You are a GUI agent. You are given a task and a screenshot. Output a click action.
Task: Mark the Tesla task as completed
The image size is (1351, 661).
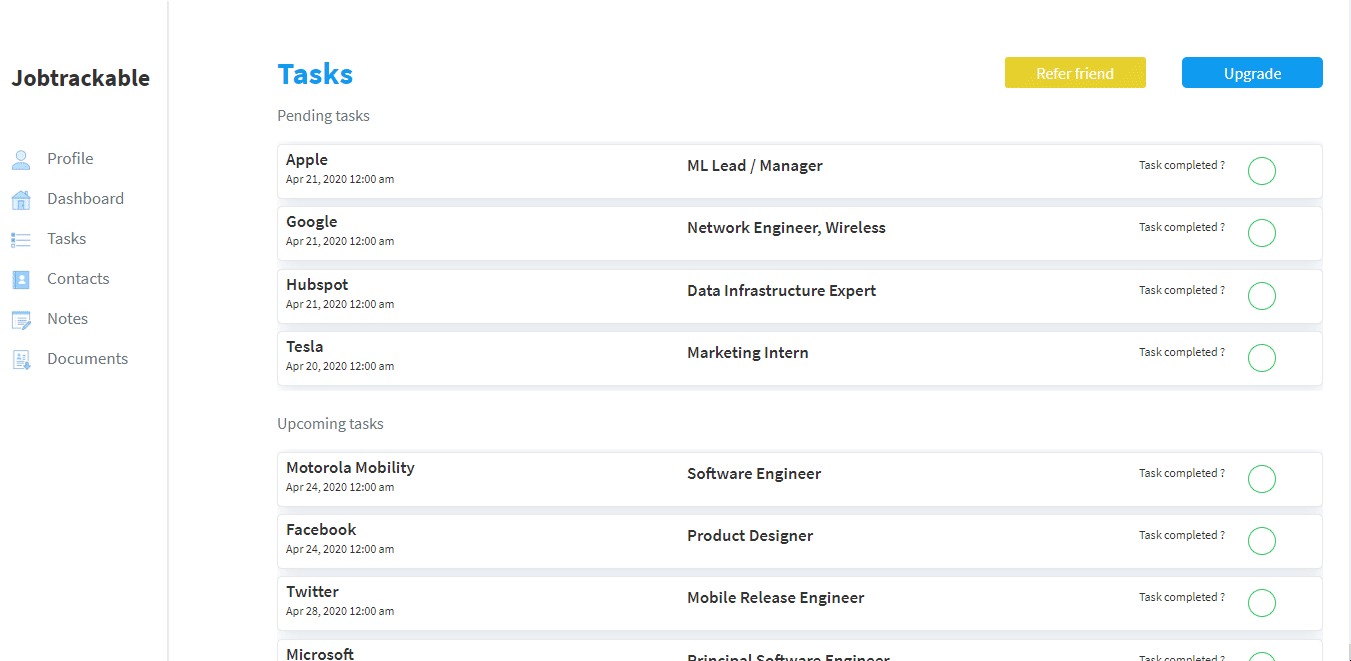[x=1262, y=358]
